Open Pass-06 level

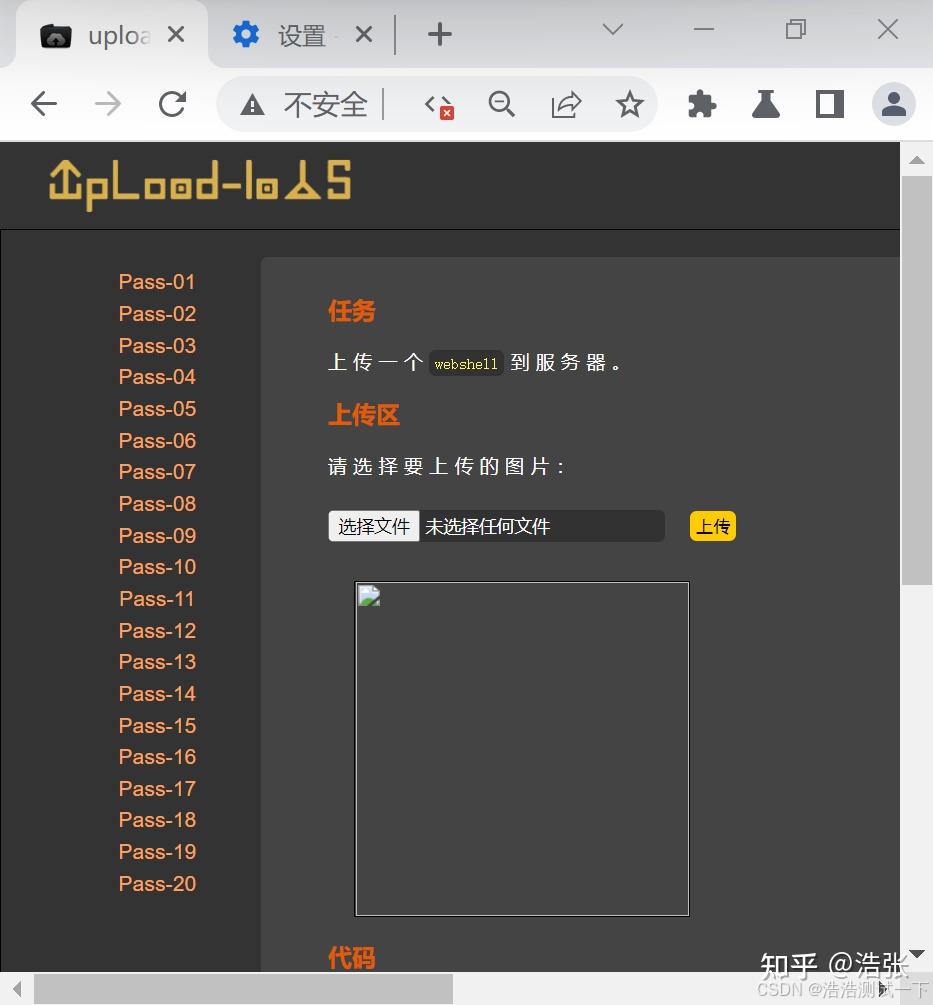point(157,440)
